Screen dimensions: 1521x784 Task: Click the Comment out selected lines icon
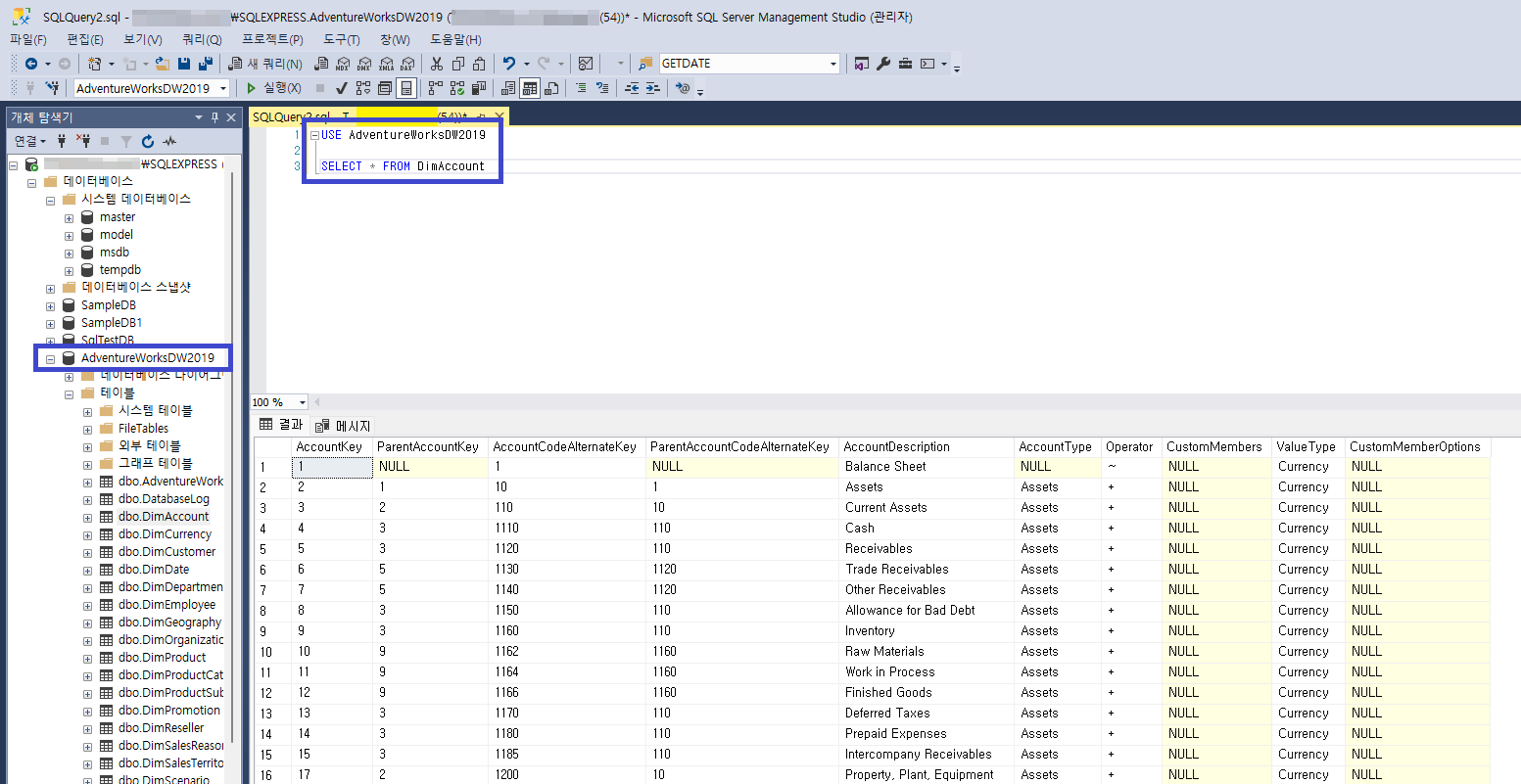pyautogui.click(x=580, y=88)
